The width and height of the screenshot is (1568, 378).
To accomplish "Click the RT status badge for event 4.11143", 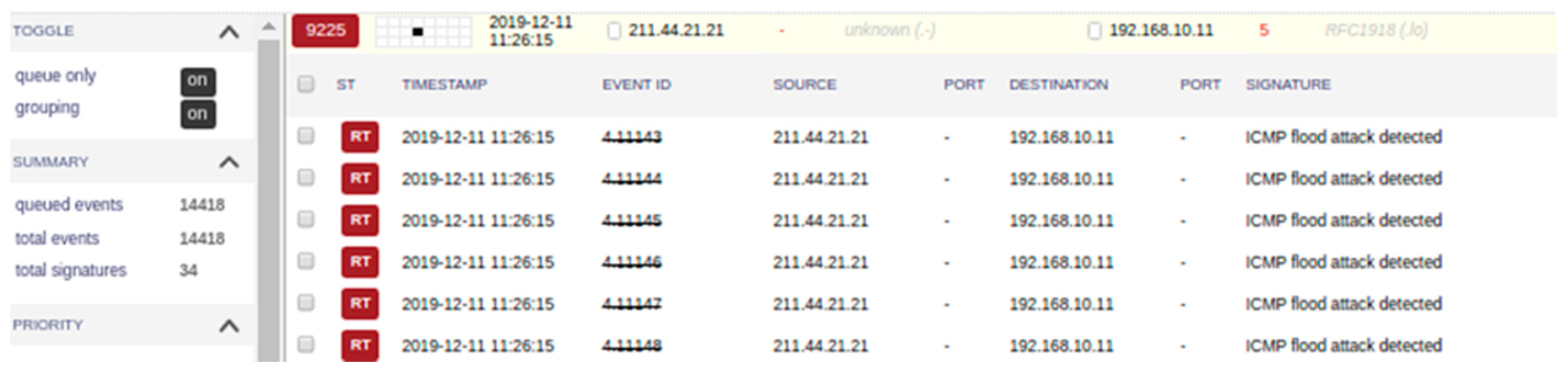I will (360, 137).
